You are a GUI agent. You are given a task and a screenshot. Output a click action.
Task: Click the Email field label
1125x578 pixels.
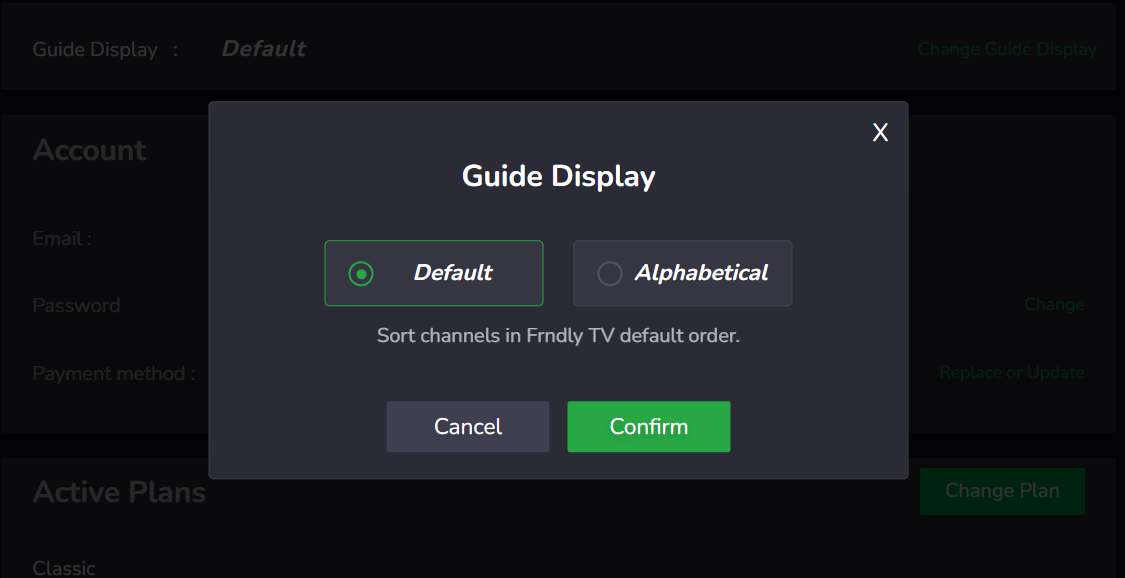(x=62, y=238)
